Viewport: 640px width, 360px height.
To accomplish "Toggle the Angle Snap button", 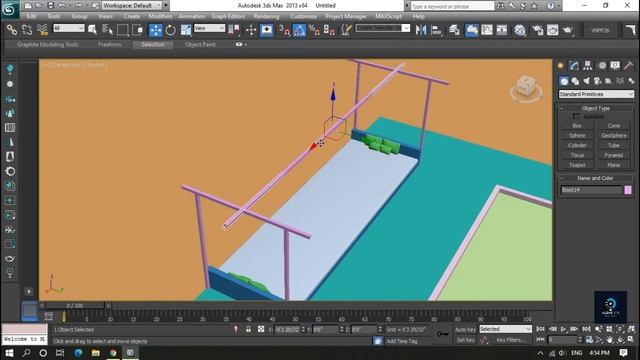I will [299, 30].
